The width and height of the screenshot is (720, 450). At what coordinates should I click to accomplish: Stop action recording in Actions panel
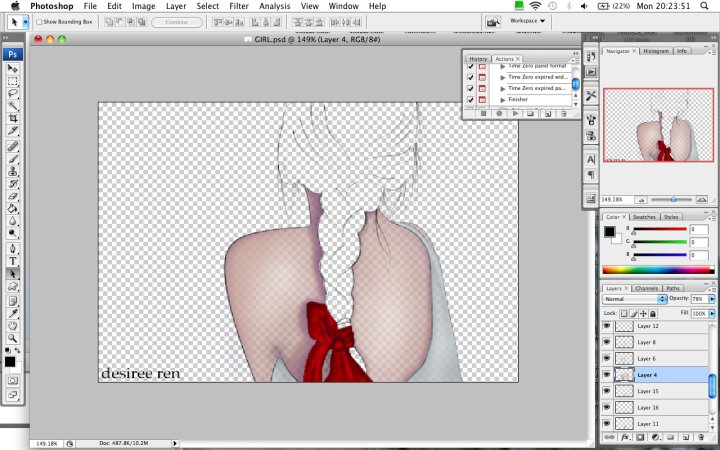(483, 113)
